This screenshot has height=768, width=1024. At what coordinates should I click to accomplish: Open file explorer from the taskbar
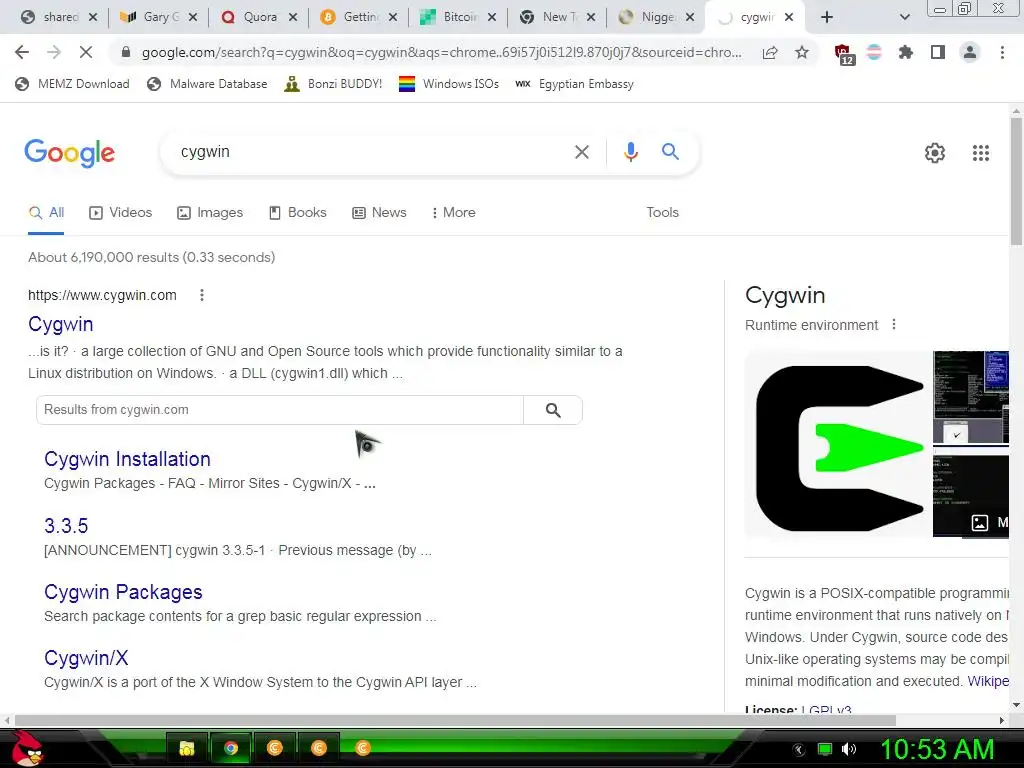coord(187,748)
